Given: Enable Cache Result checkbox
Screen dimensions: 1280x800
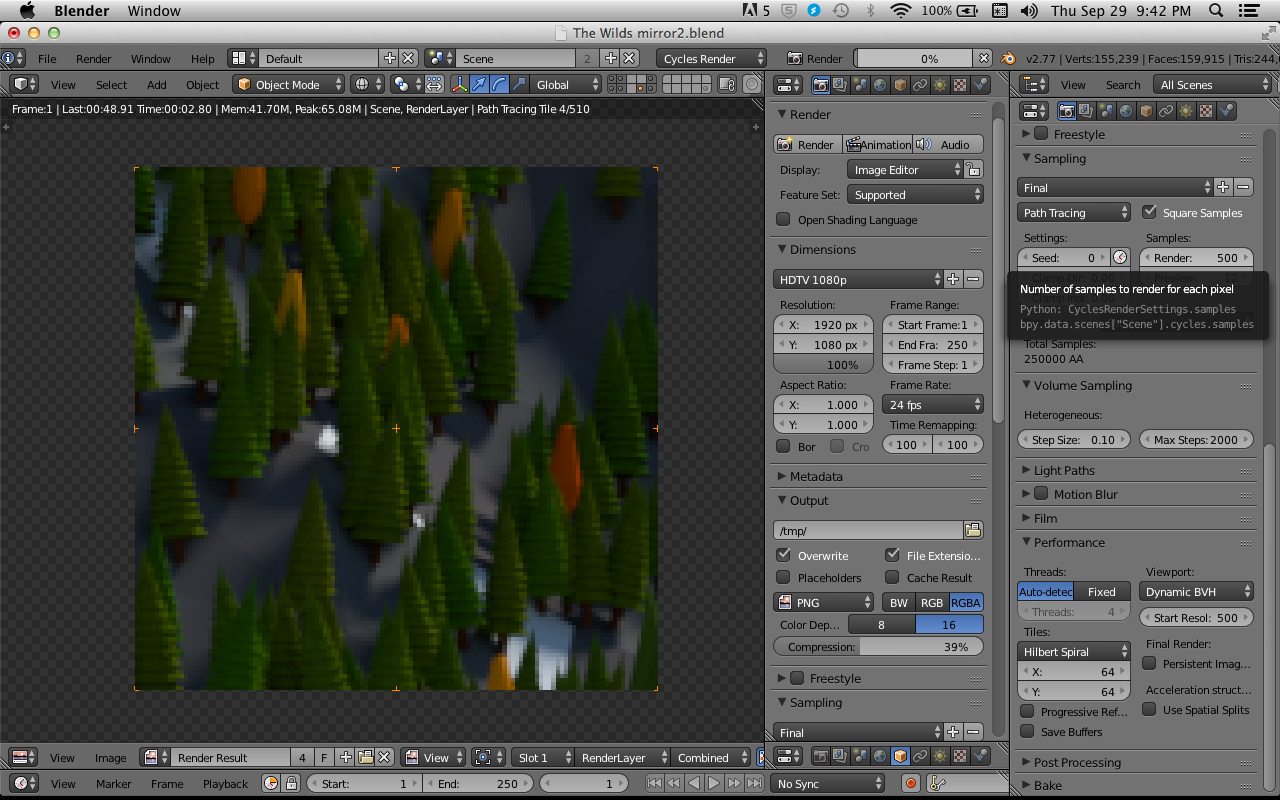Looking at the screenshot, I should [892, 577].
